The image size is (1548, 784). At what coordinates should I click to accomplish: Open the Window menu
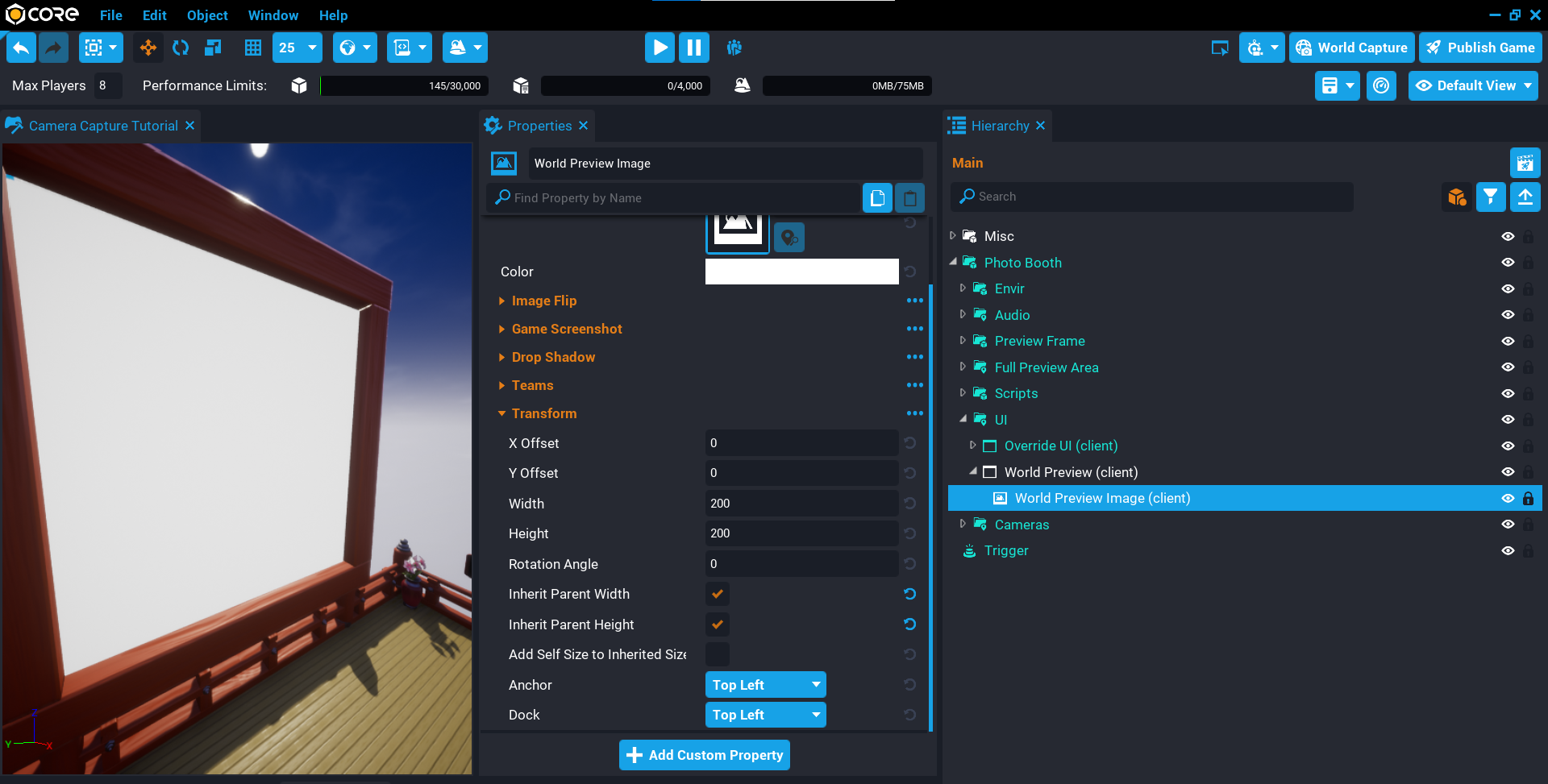[273, 15]
